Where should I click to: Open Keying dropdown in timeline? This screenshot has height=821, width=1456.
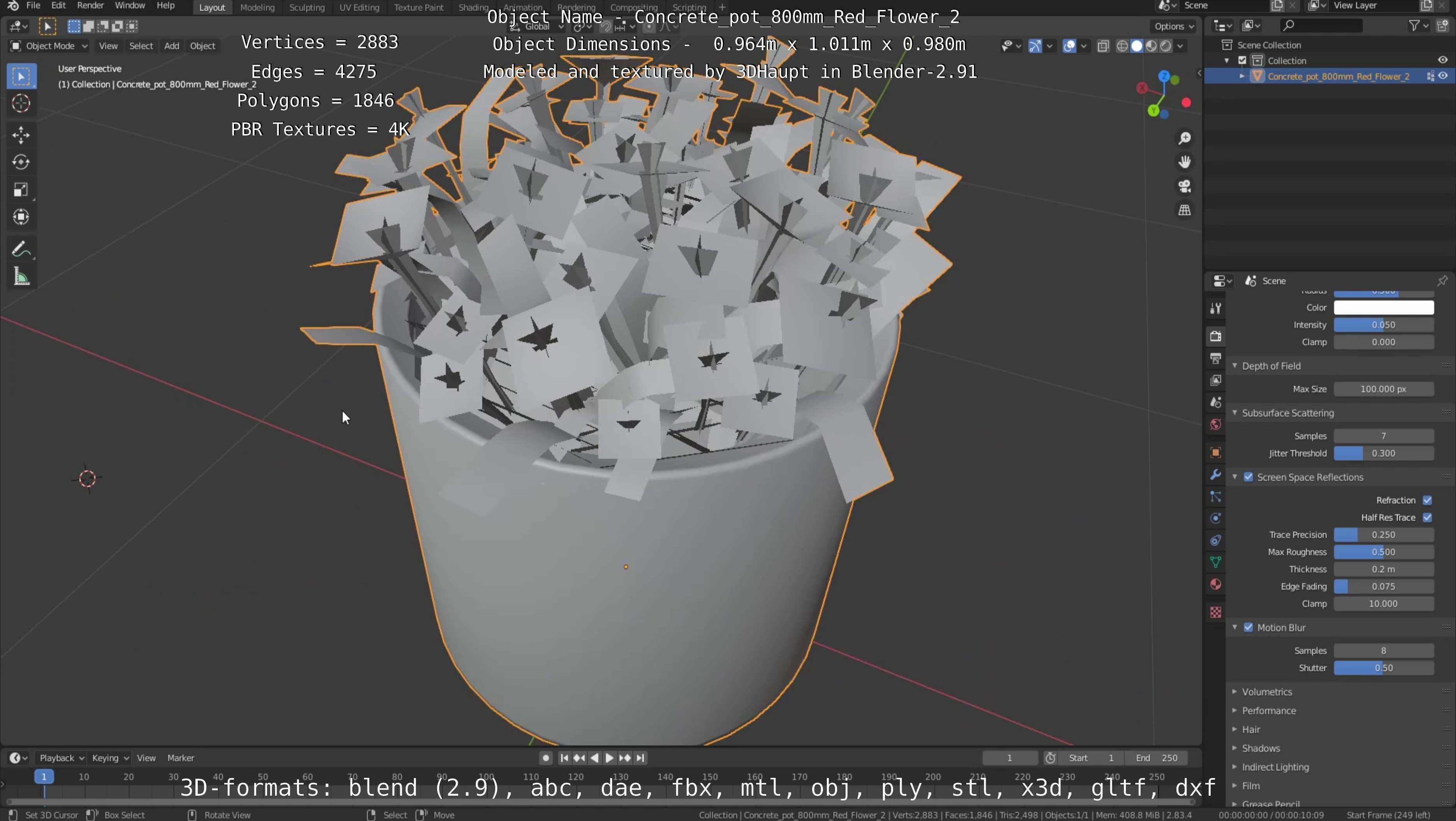point(110,758)
